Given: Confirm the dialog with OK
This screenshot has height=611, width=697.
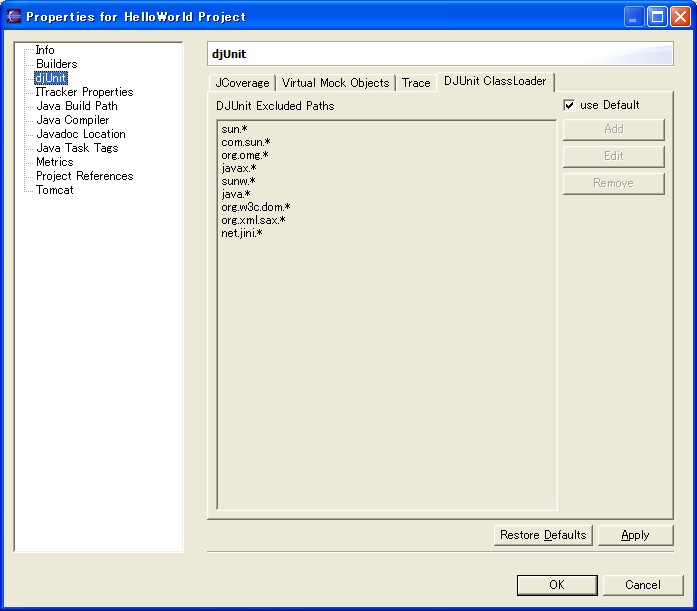Looking at the screenshot, I should click(557, 585).
